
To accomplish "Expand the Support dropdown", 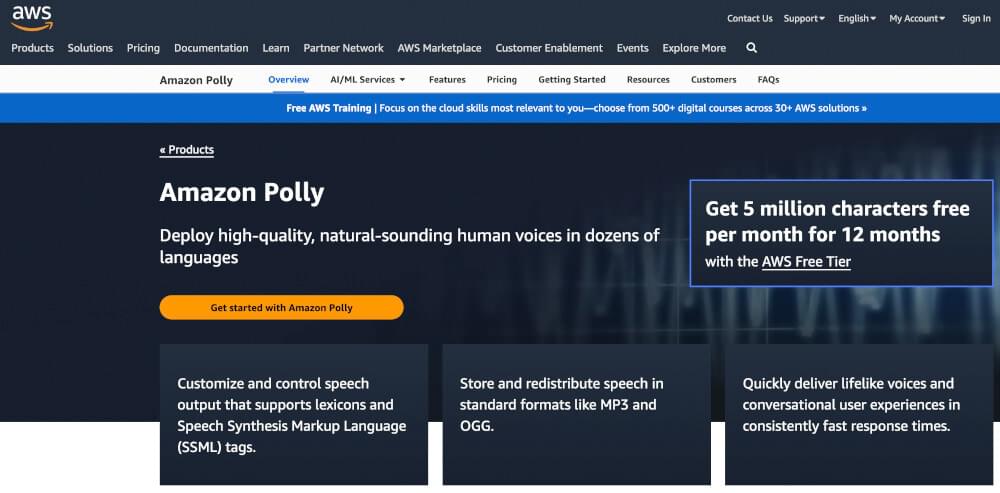I will [804, 18].
